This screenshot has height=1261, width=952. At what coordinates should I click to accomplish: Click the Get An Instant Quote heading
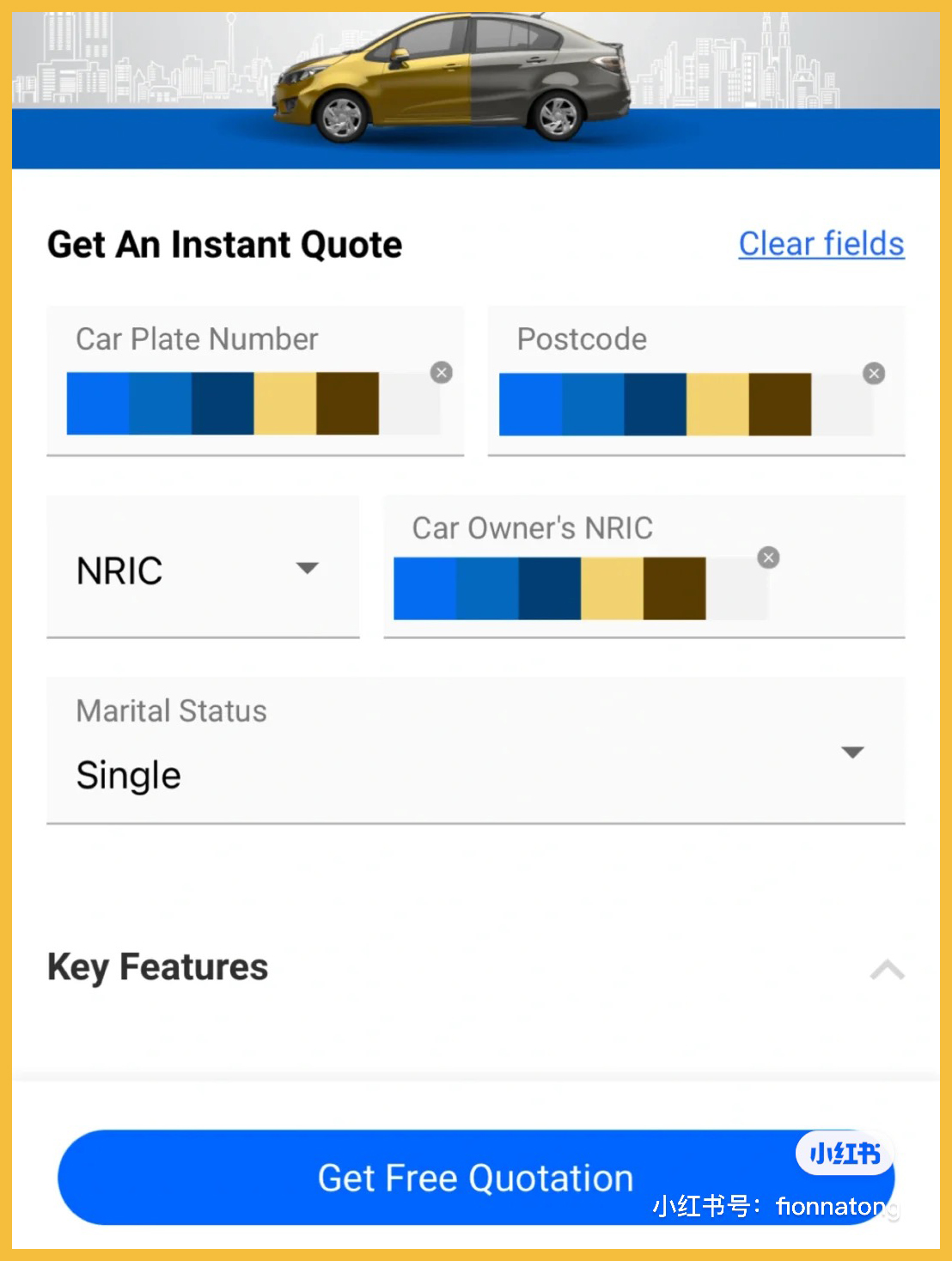pos(225,245)
